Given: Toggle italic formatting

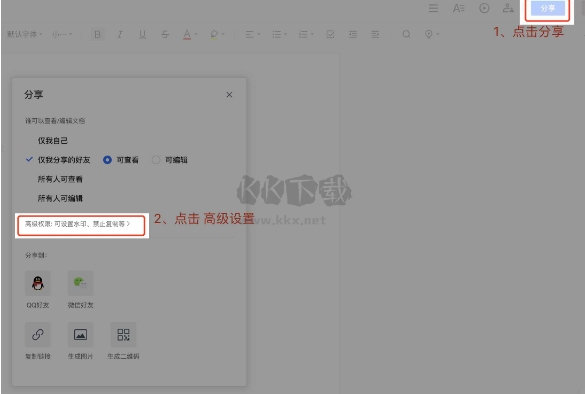Looking at the screenshot, I should coord(120,34).
